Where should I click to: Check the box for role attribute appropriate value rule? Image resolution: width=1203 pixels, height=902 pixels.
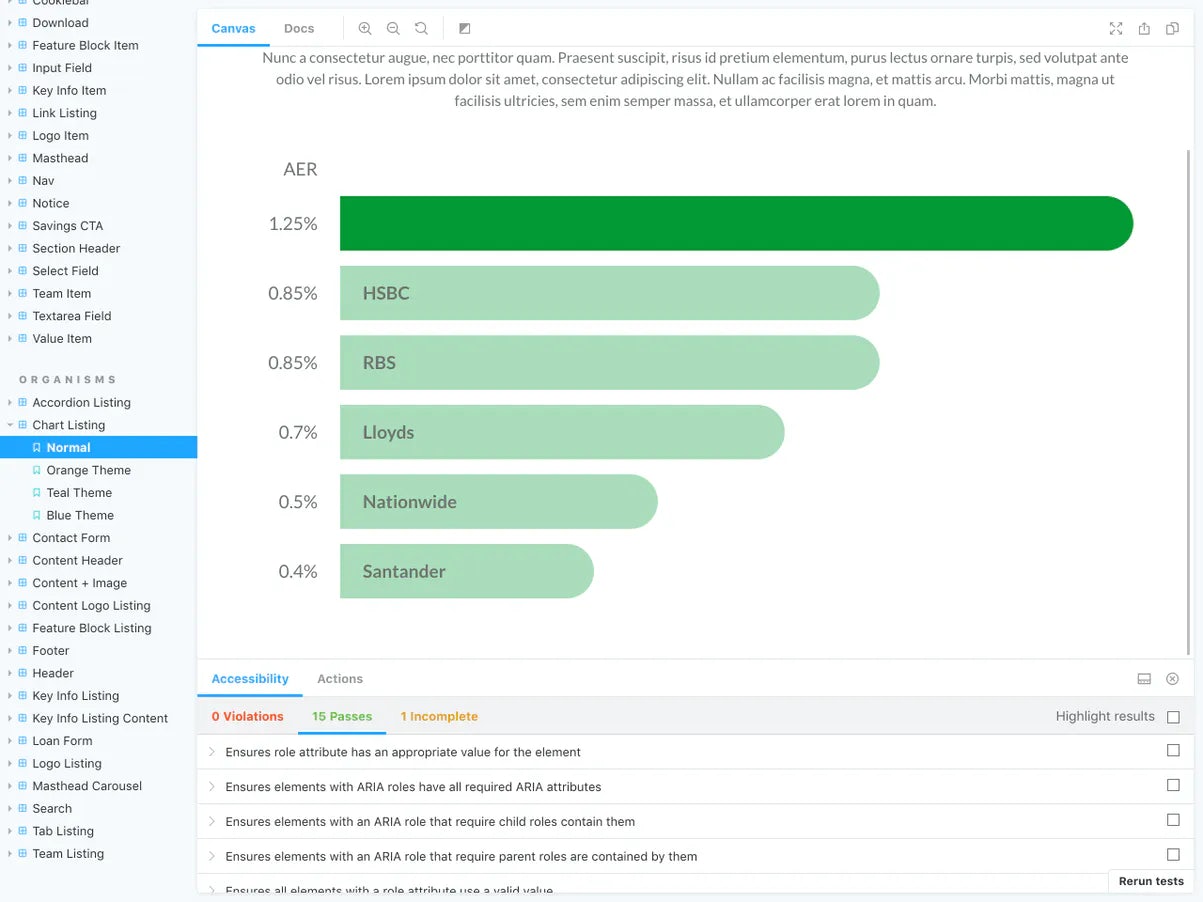(x=1173, y=750)
